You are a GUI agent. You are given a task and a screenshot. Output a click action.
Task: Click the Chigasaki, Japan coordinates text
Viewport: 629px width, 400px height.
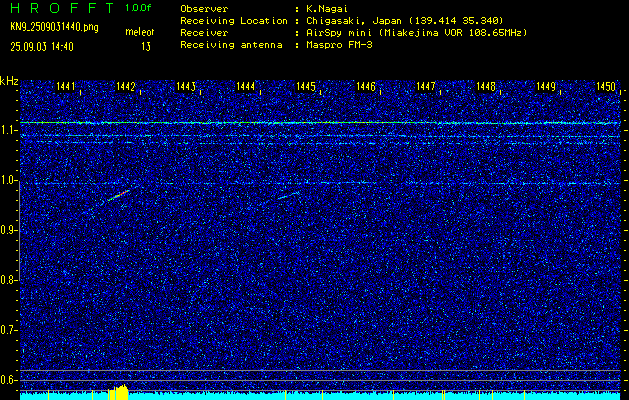coord(404,20)
